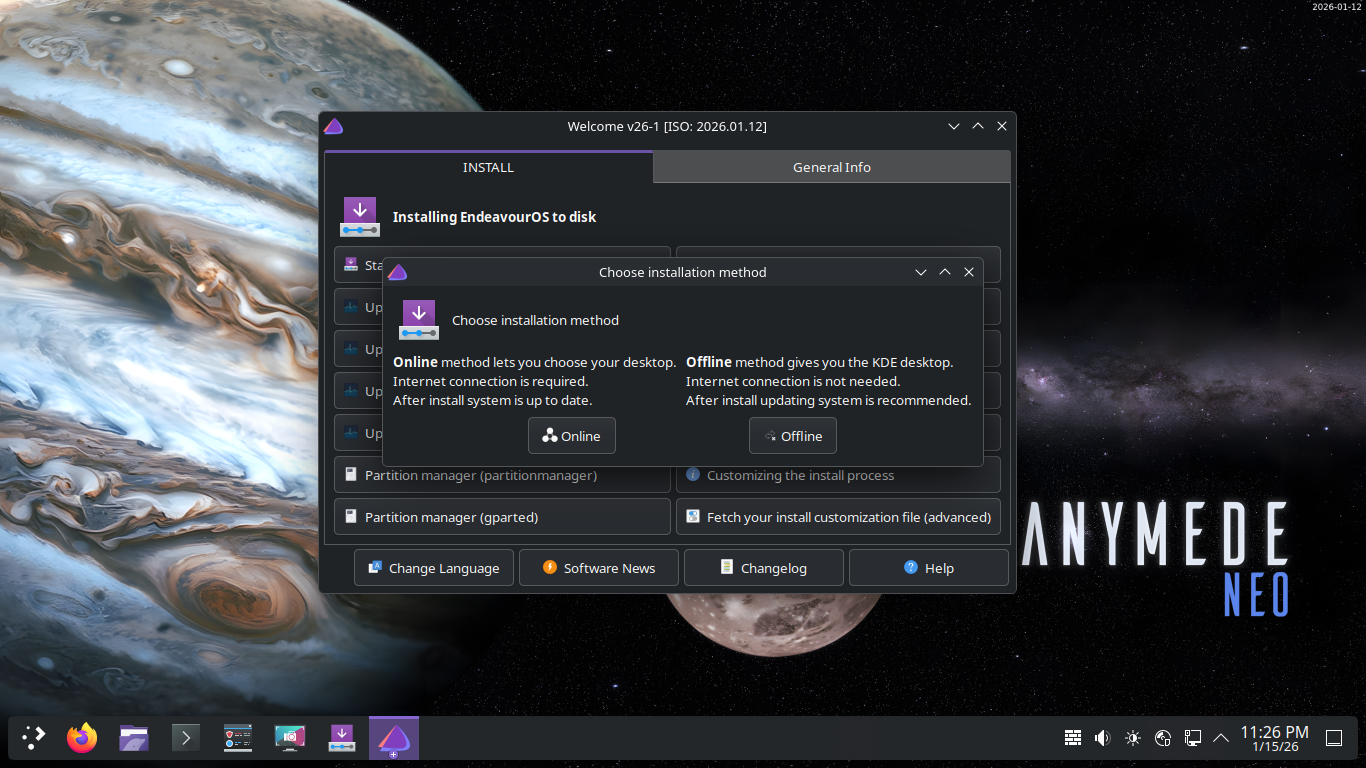
Task: Click "After install updating system is recommended."
Action: [x=829, y=400]
